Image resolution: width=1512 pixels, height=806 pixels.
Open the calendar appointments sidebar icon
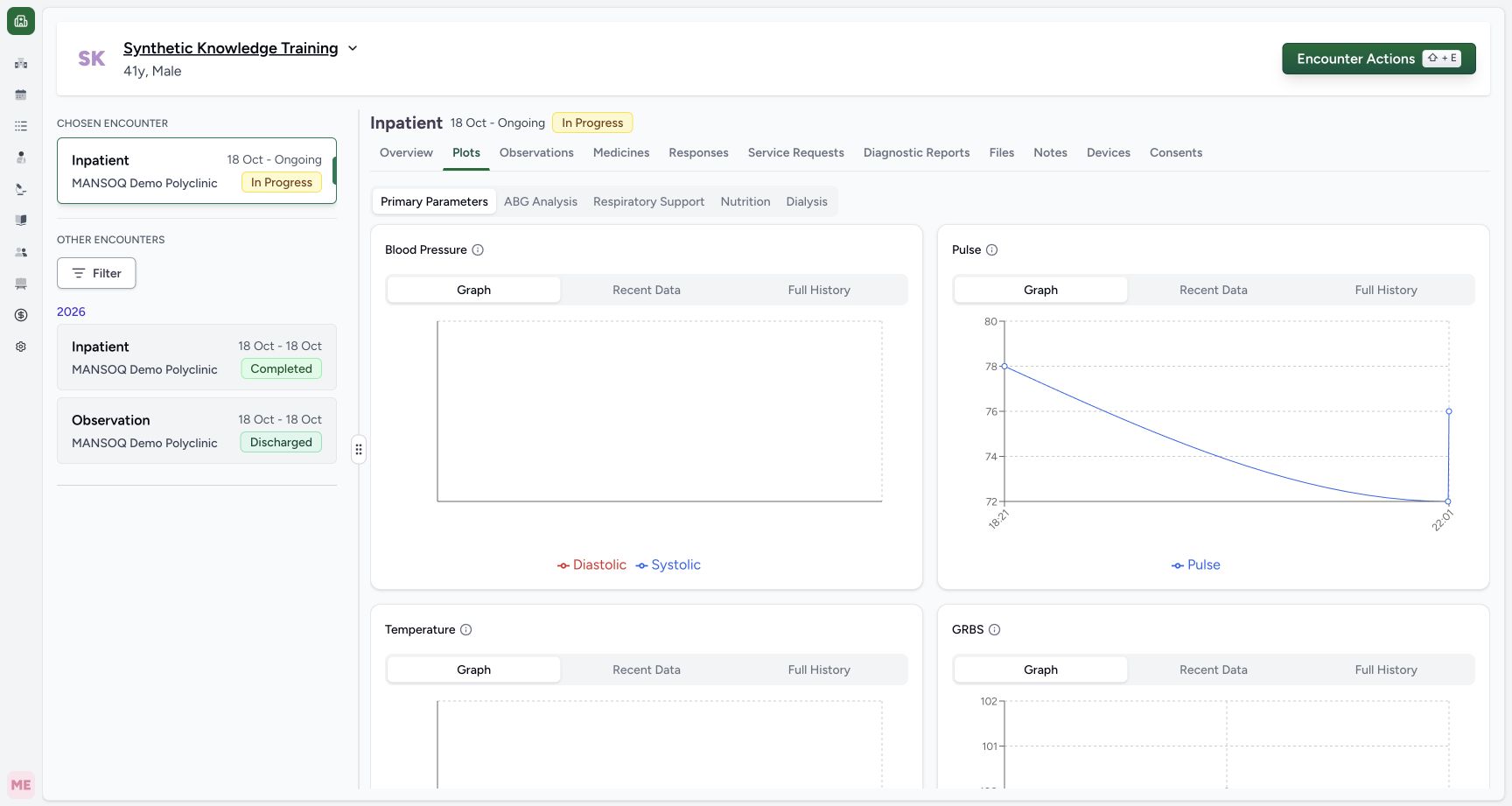21,95
